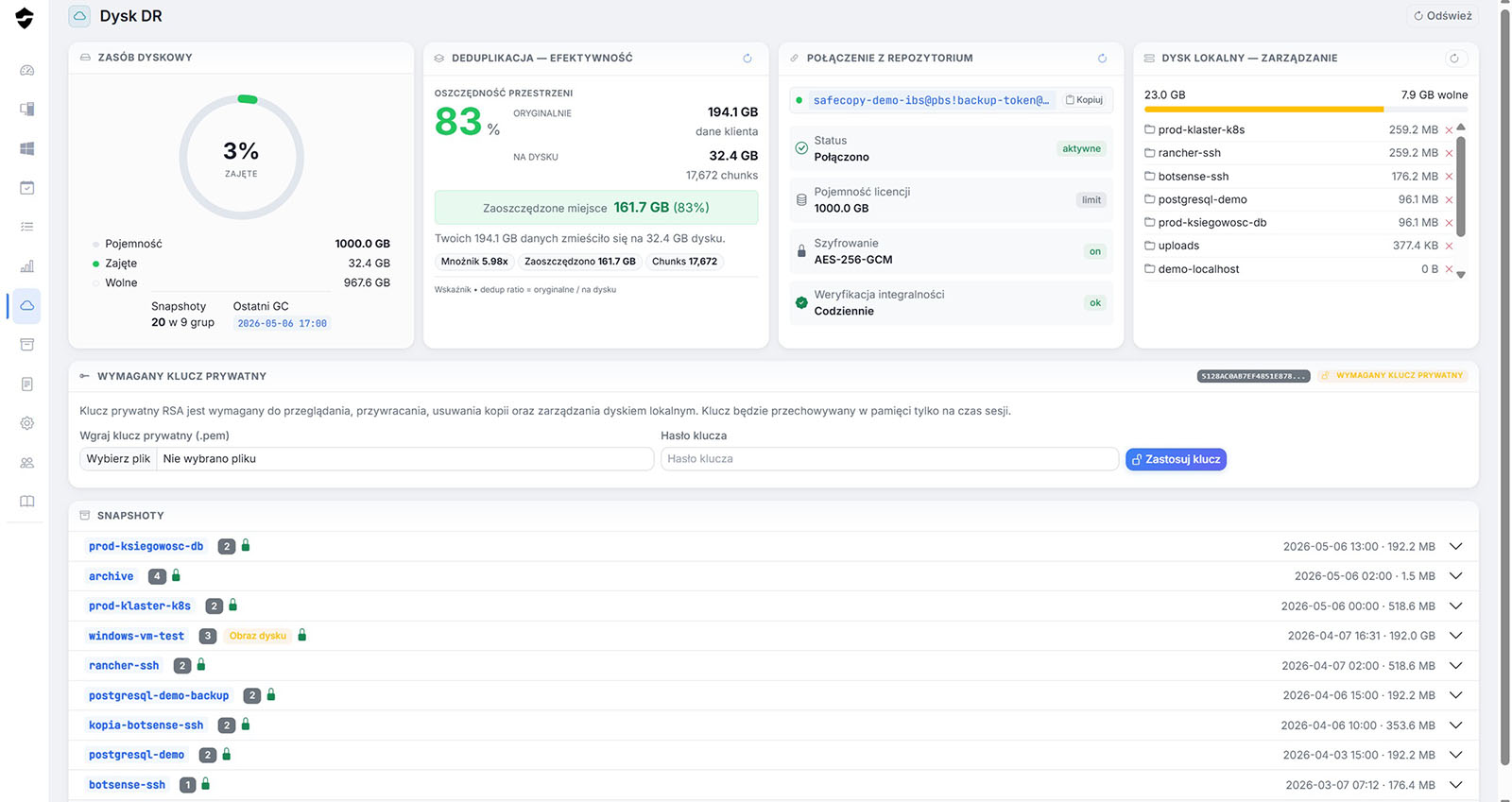Expand the prod-ksiegowosc-db snapshot row

pos(1455,546)
